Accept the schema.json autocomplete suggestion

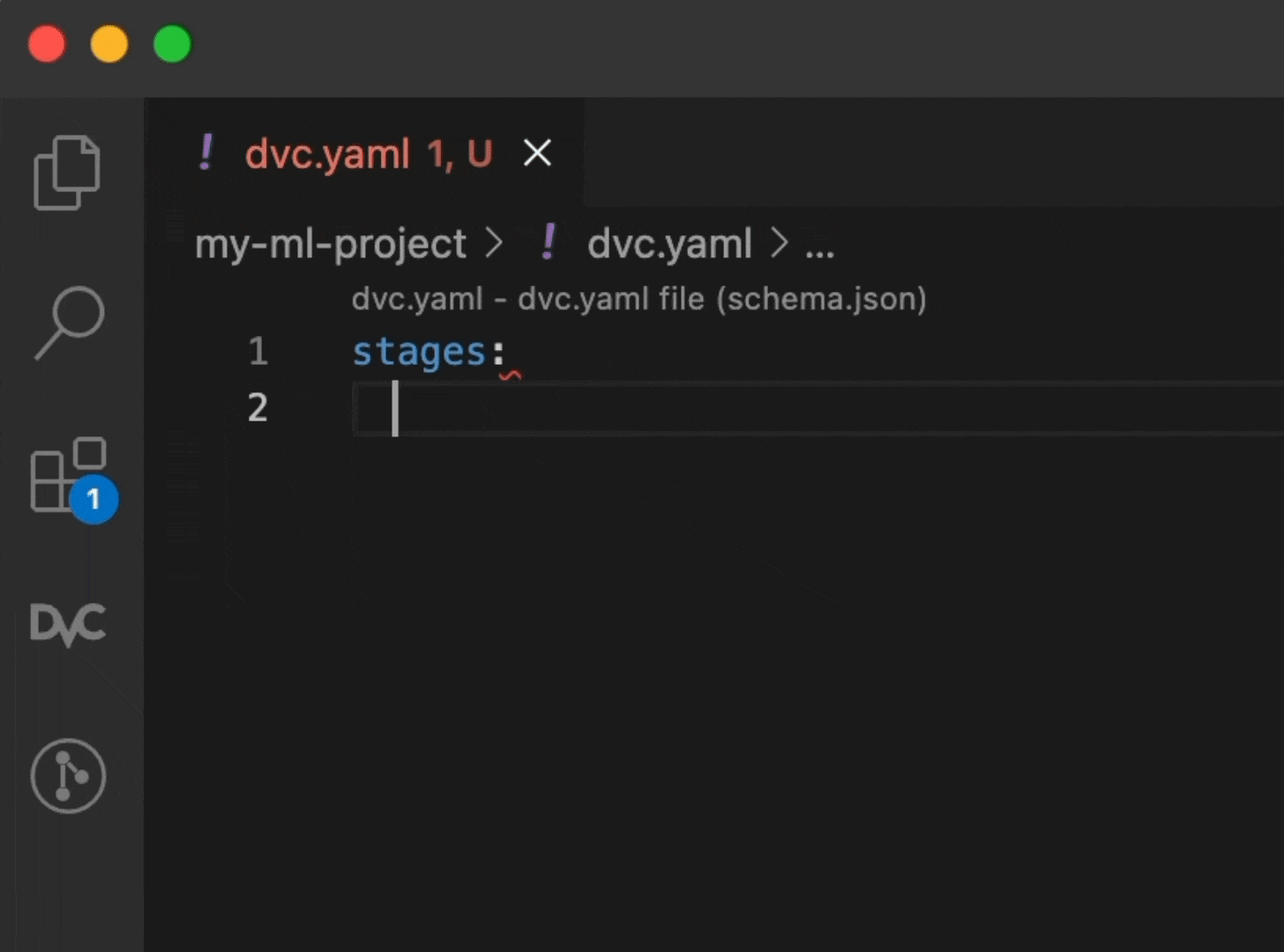pyautogui.click(x=639, y=299)
